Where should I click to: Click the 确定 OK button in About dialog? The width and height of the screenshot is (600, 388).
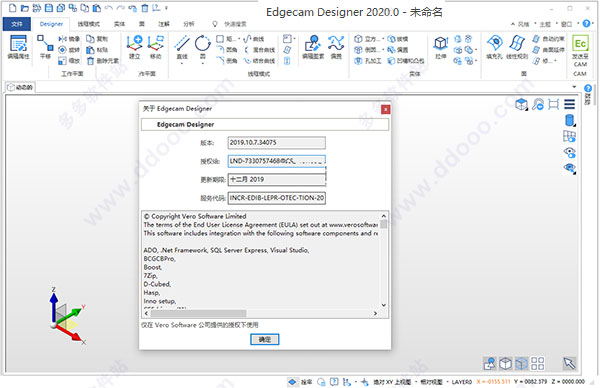[264, 339]
